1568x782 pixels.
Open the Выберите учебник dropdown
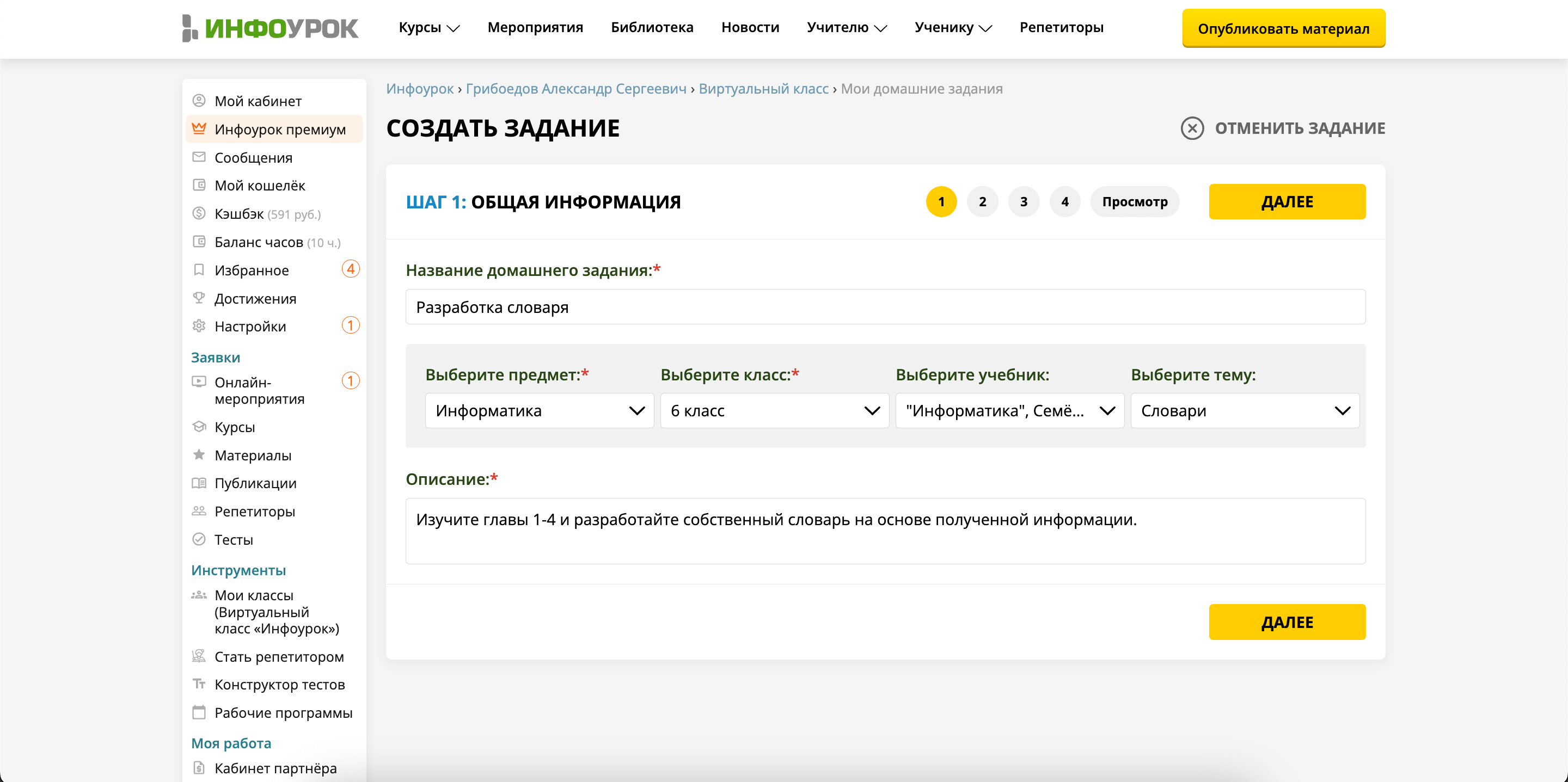1009,411
